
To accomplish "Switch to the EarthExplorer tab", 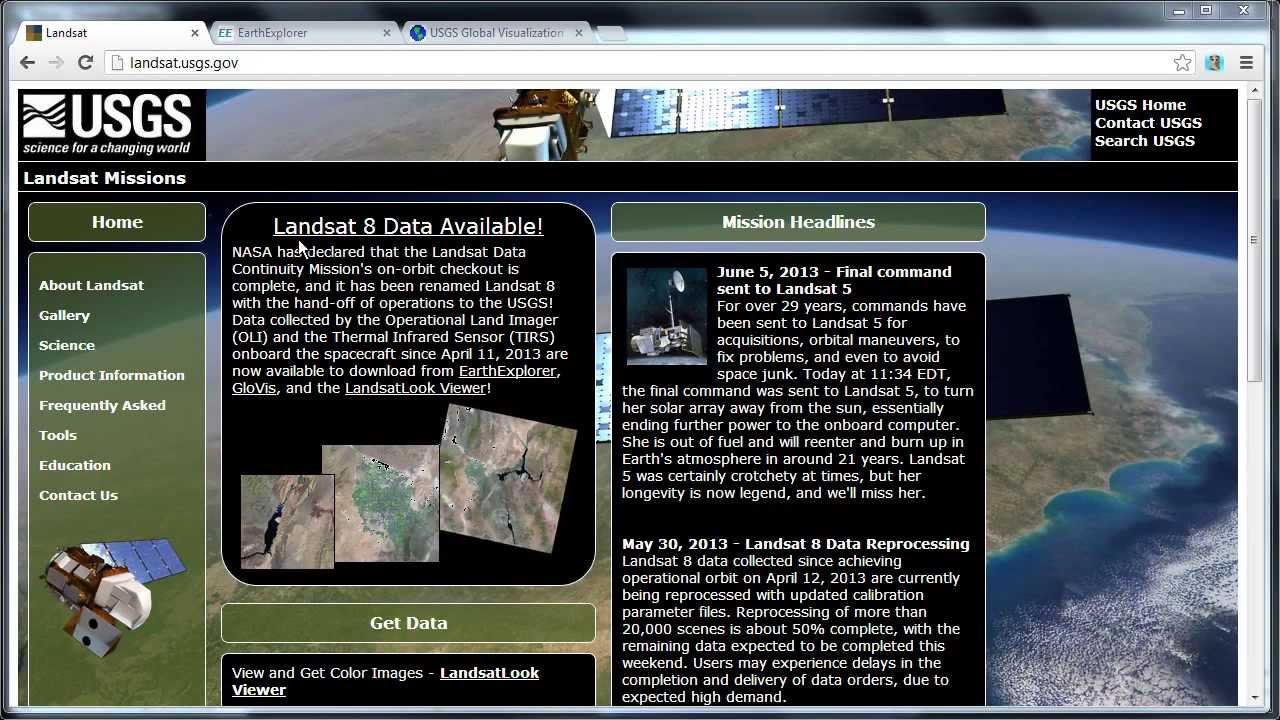I will pyautogui.click(x=304, y=33).
